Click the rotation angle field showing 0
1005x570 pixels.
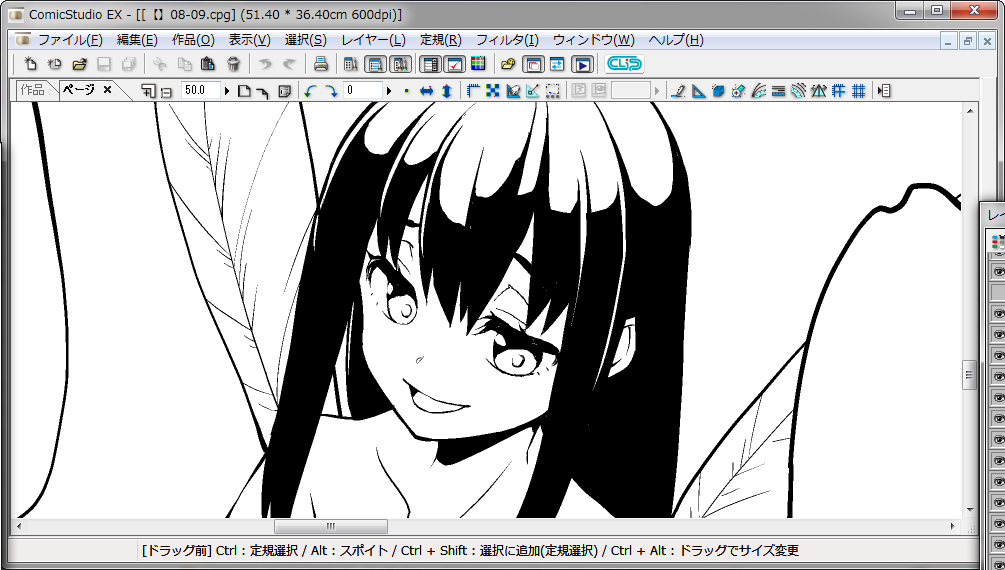(363, 91)
